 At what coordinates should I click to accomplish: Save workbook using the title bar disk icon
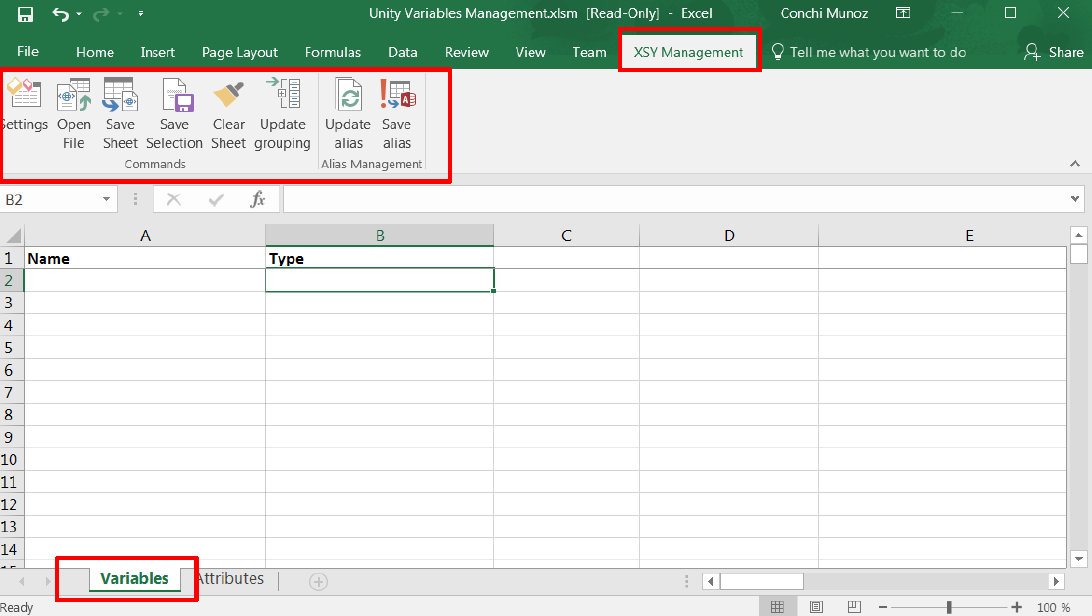(26, 14)
